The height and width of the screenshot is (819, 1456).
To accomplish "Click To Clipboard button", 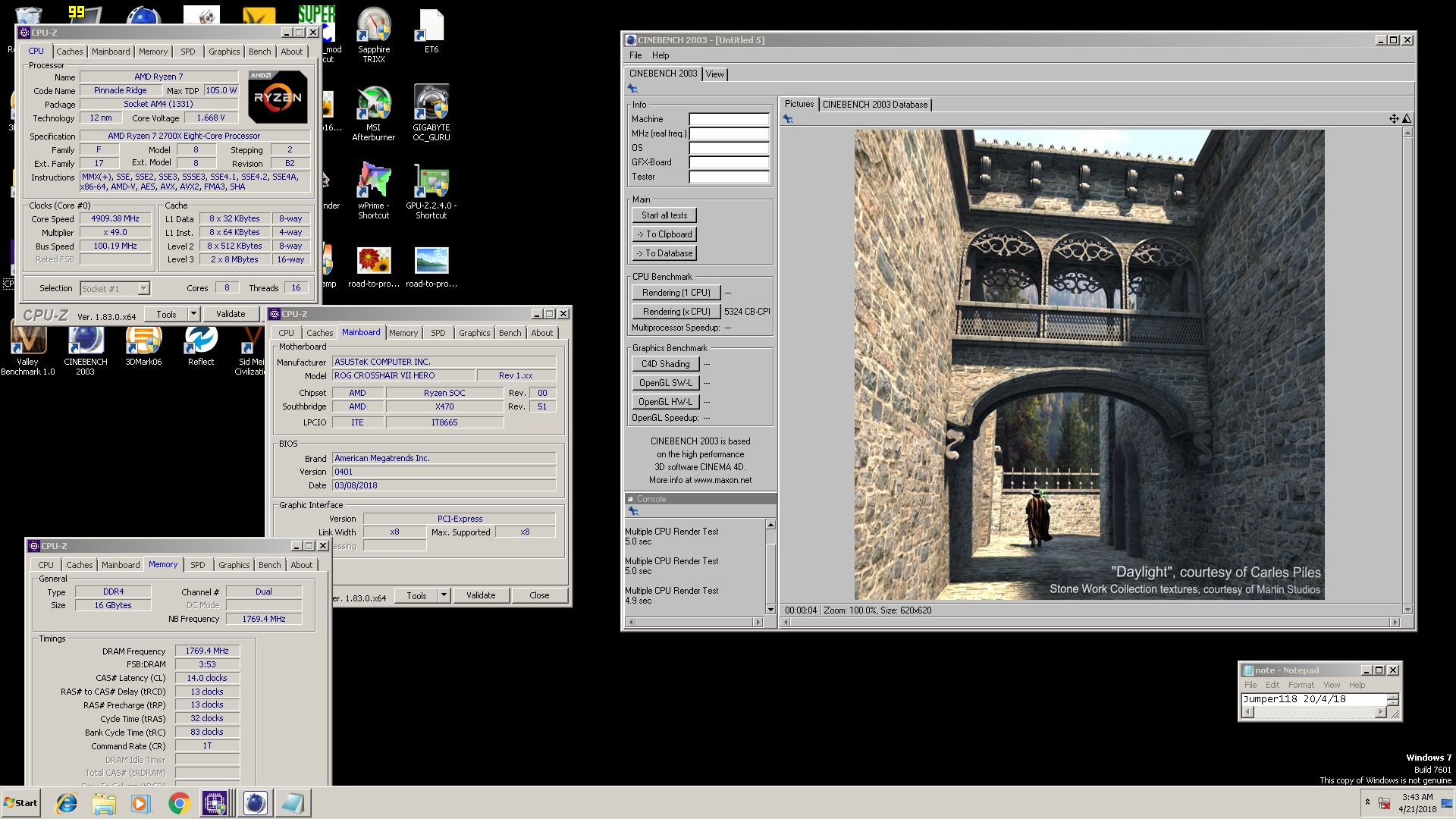I will pos(664,234).
